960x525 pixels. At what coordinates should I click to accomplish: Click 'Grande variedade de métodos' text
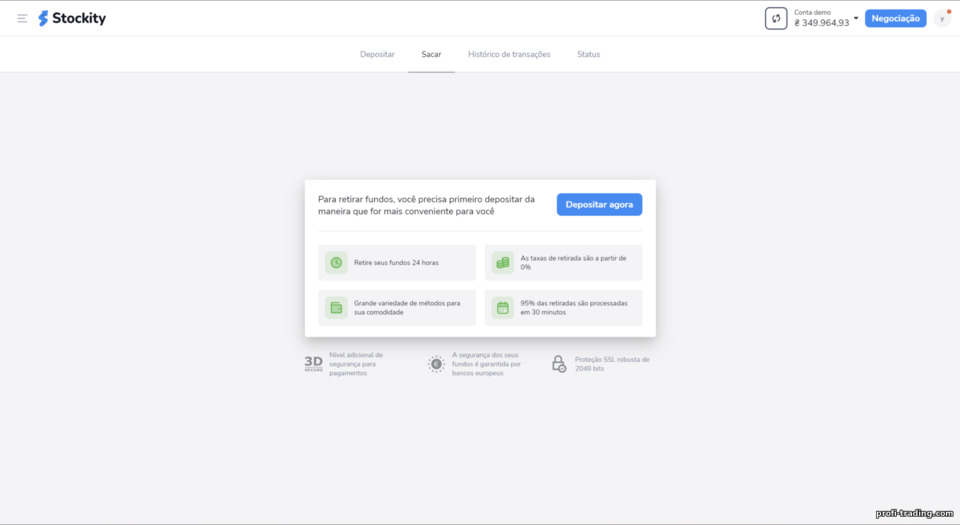pyautogui.click(x=407, y=308)
